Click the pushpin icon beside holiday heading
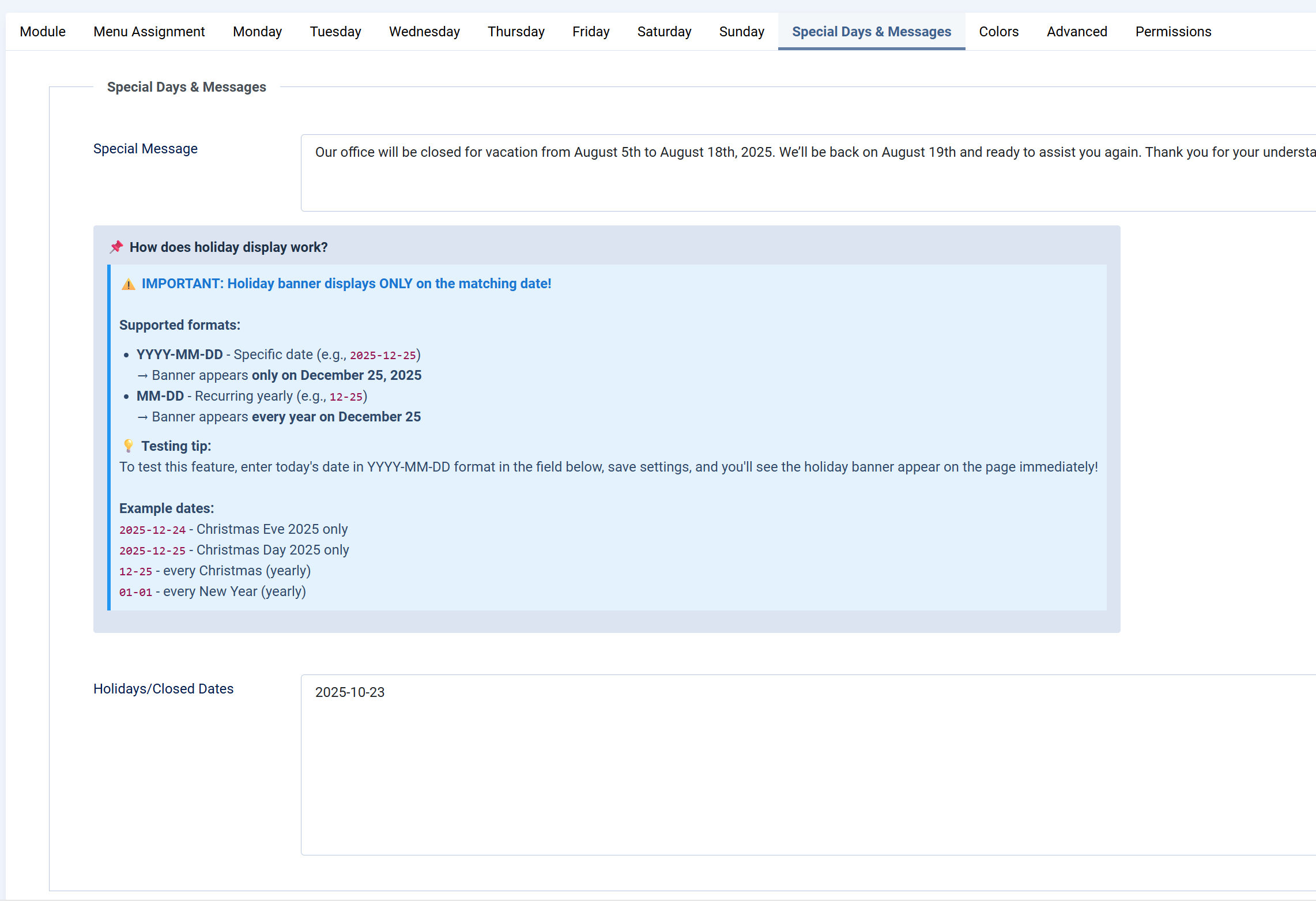The width and height of the screenshot is (1316, 901). [x=116, y=247]
